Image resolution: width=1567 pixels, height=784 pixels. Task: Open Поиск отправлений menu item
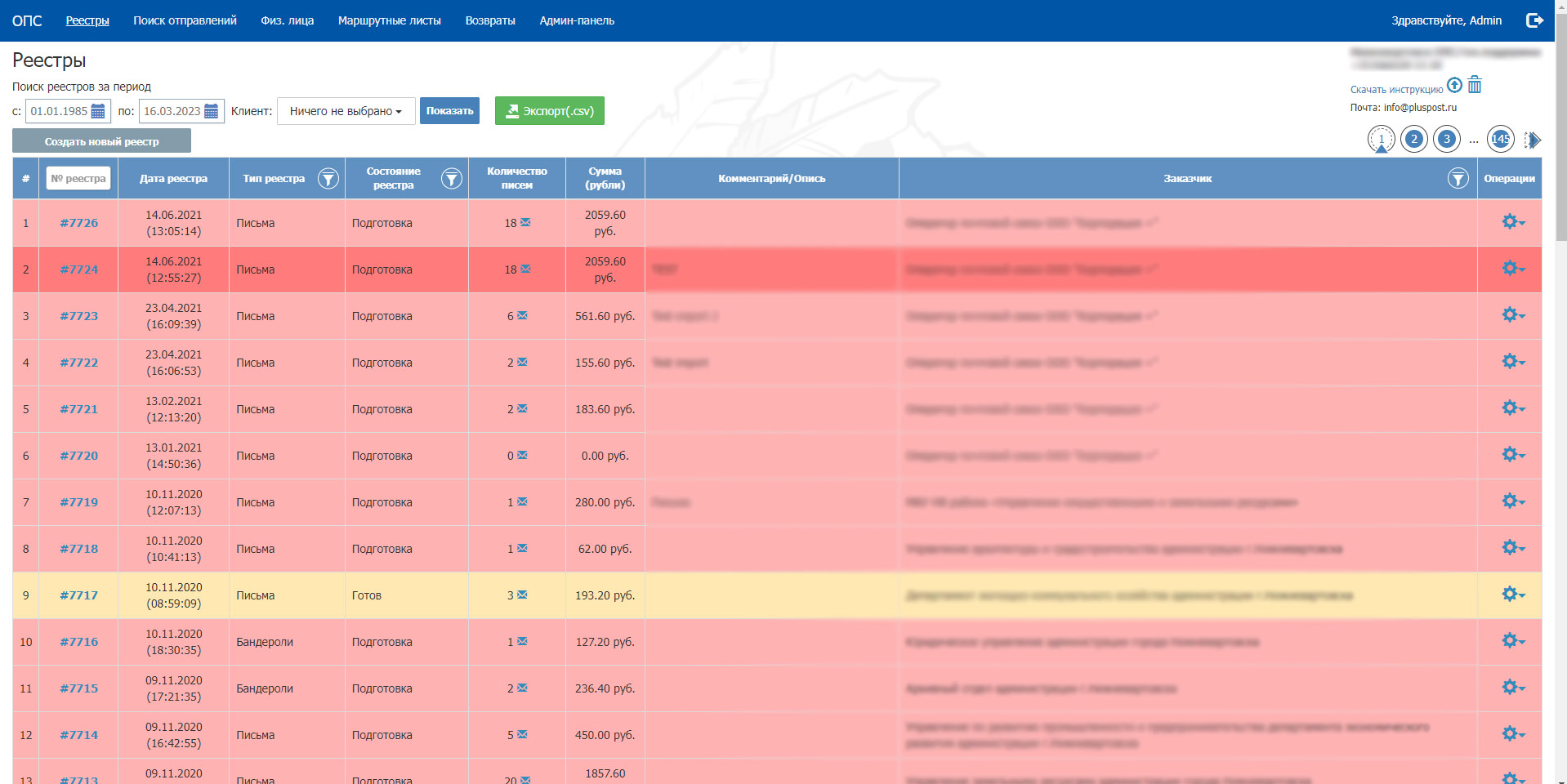(x=185, y=20)
